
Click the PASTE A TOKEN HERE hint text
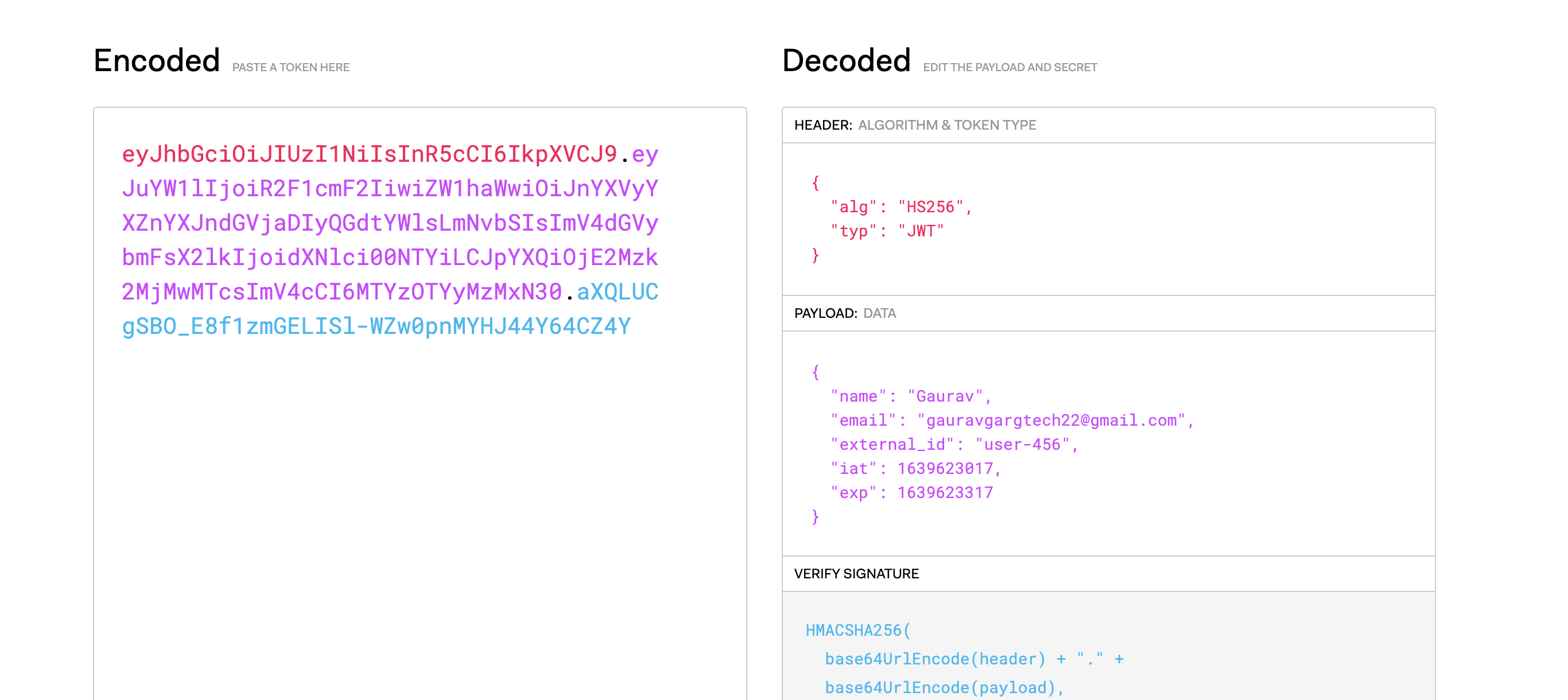tap(290, 67)
